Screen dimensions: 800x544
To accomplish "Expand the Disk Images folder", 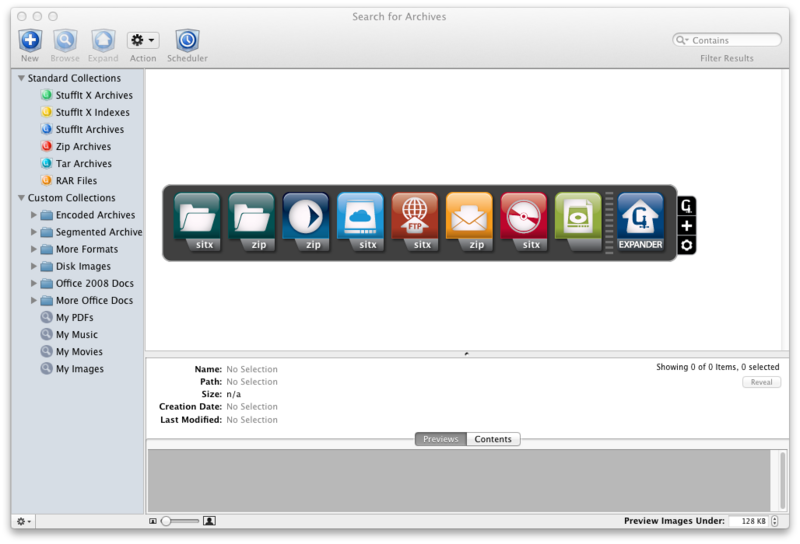I will (34, 266).
